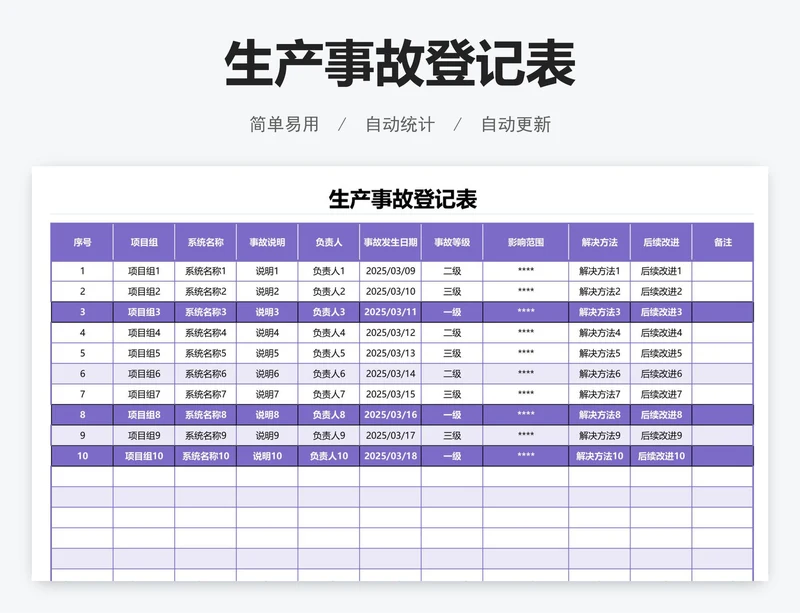This screenshot has width=800, height=613.
Task: Click the 事故等级 column header
Action: point(452,242)
